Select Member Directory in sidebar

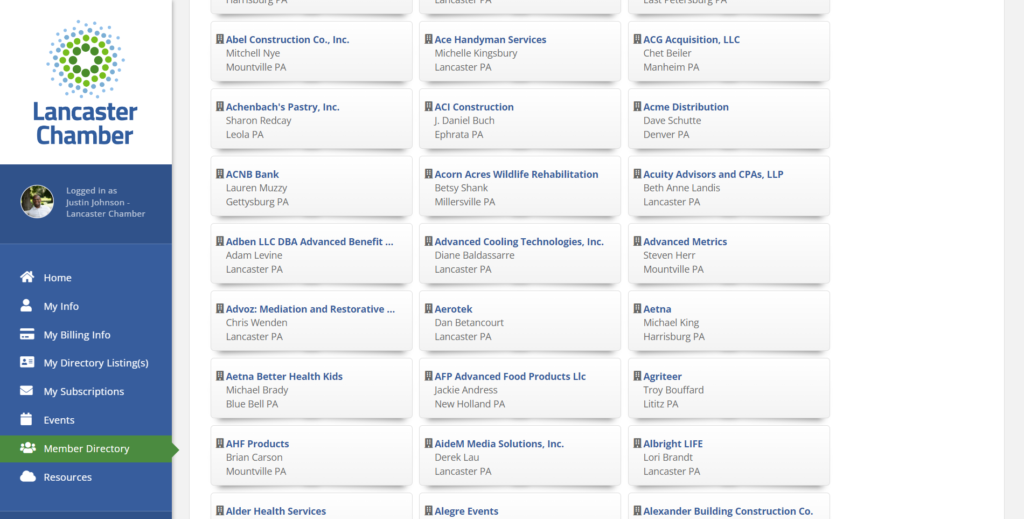86,448
